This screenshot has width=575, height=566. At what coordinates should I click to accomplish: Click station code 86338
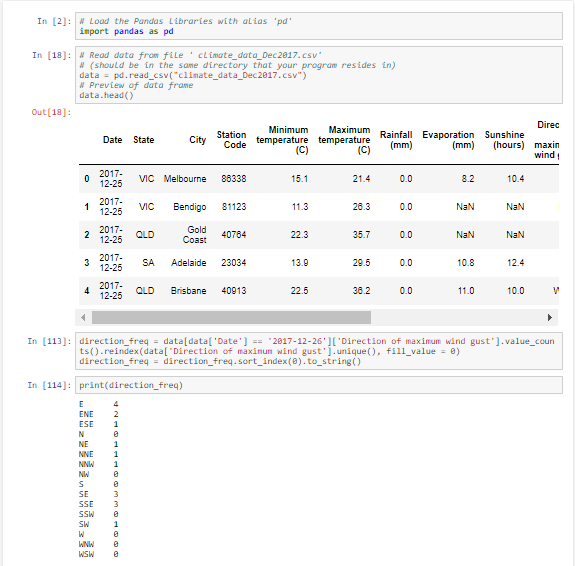coord(234,179)
